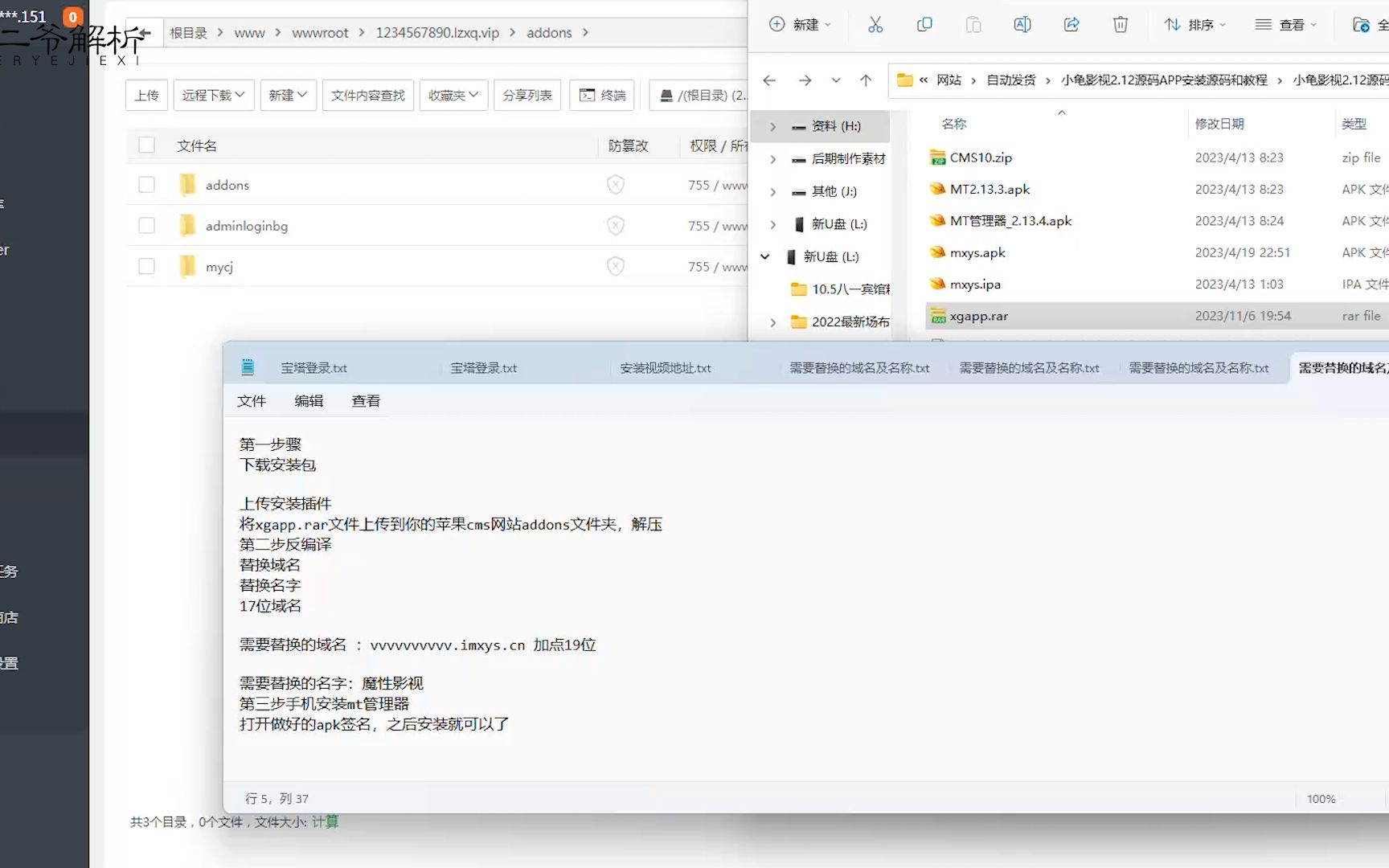Click the Notepad app icon
This screenshot has width=1389, height=868.
[x=248, y=367]
